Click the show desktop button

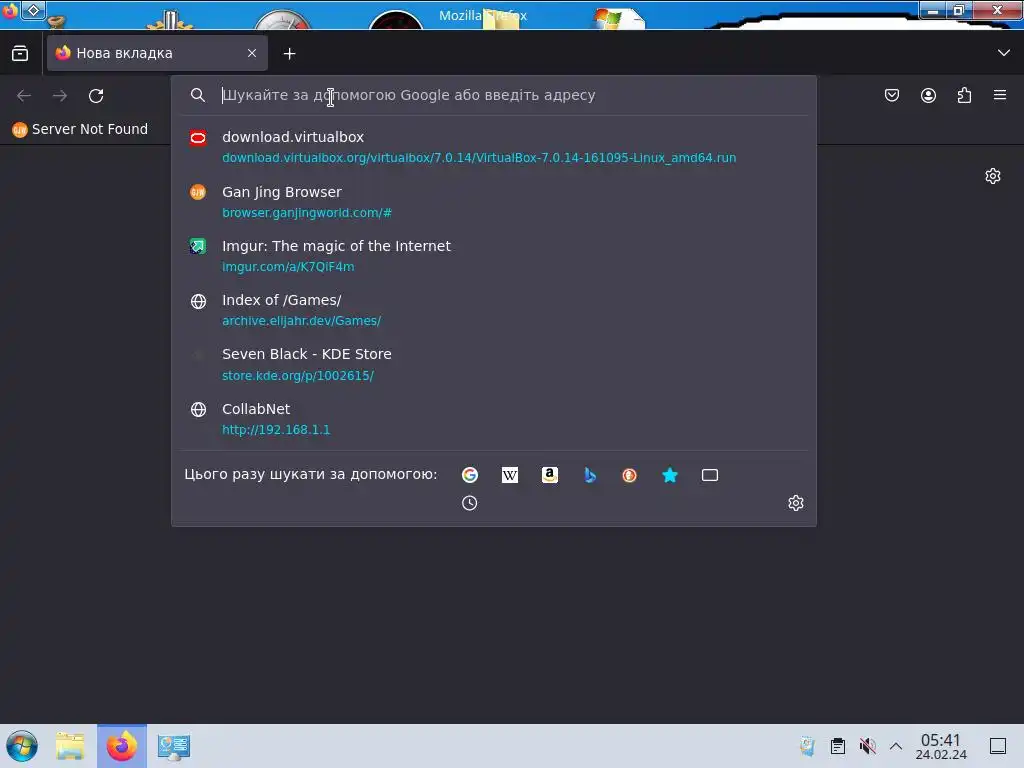pos(998,746)
